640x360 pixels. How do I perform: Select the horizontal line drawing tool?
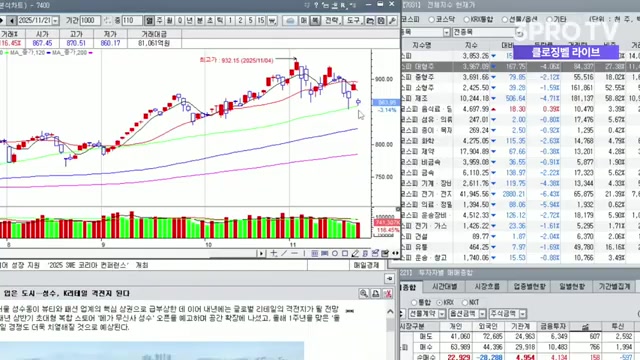point(294,253)
